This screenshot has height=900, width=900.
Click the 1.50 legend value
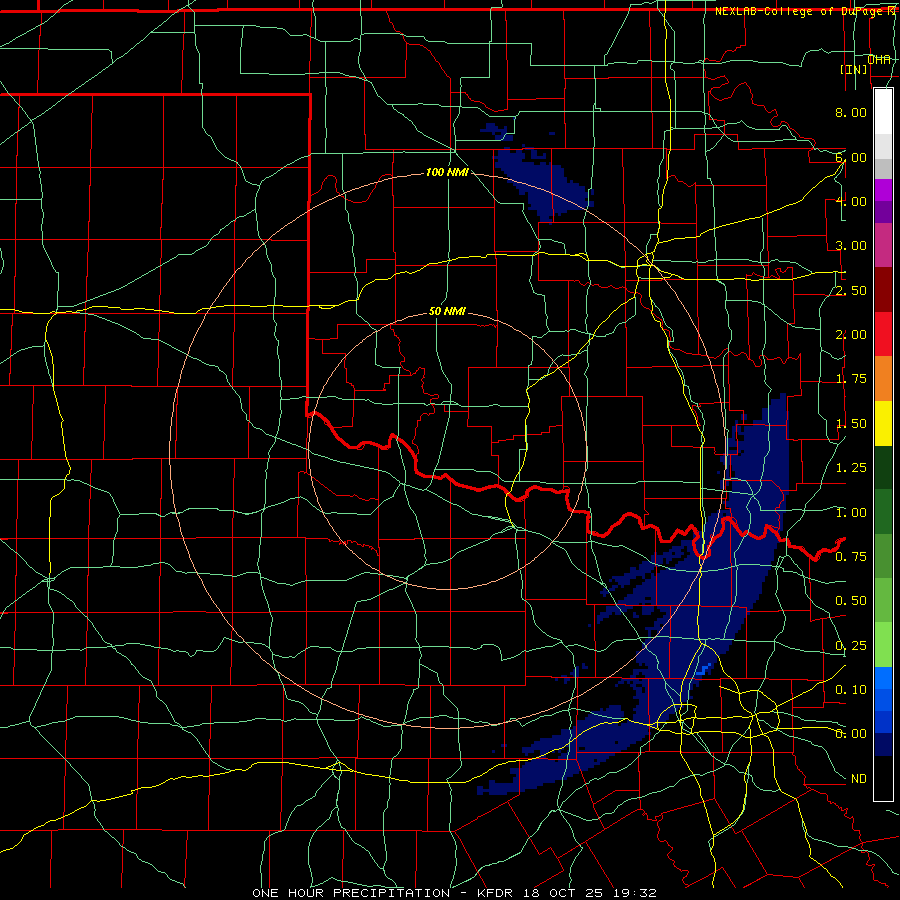click(x=851, y=424)
